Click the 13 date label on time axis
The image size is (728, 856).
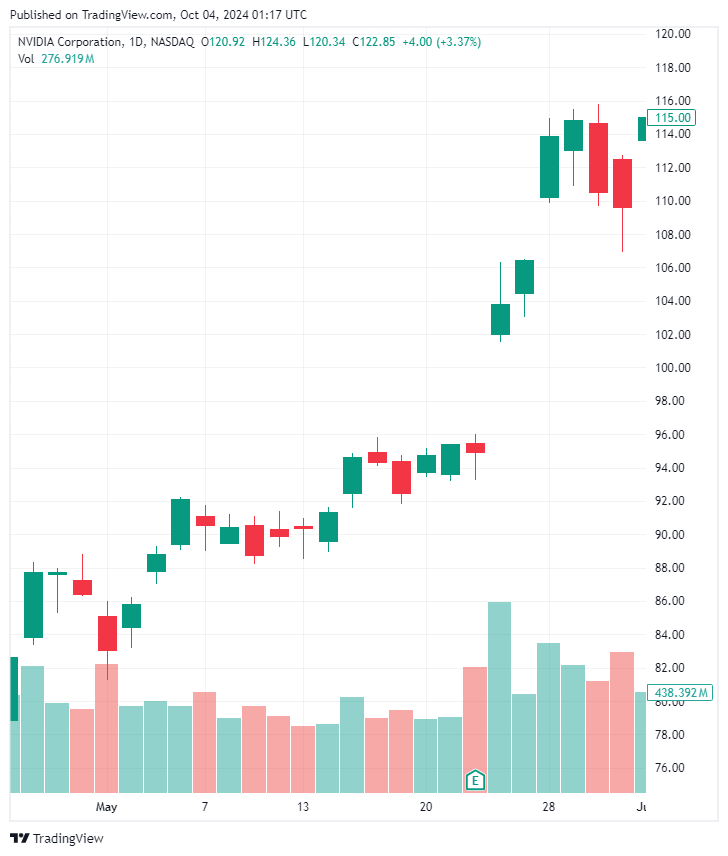[303, 807]
